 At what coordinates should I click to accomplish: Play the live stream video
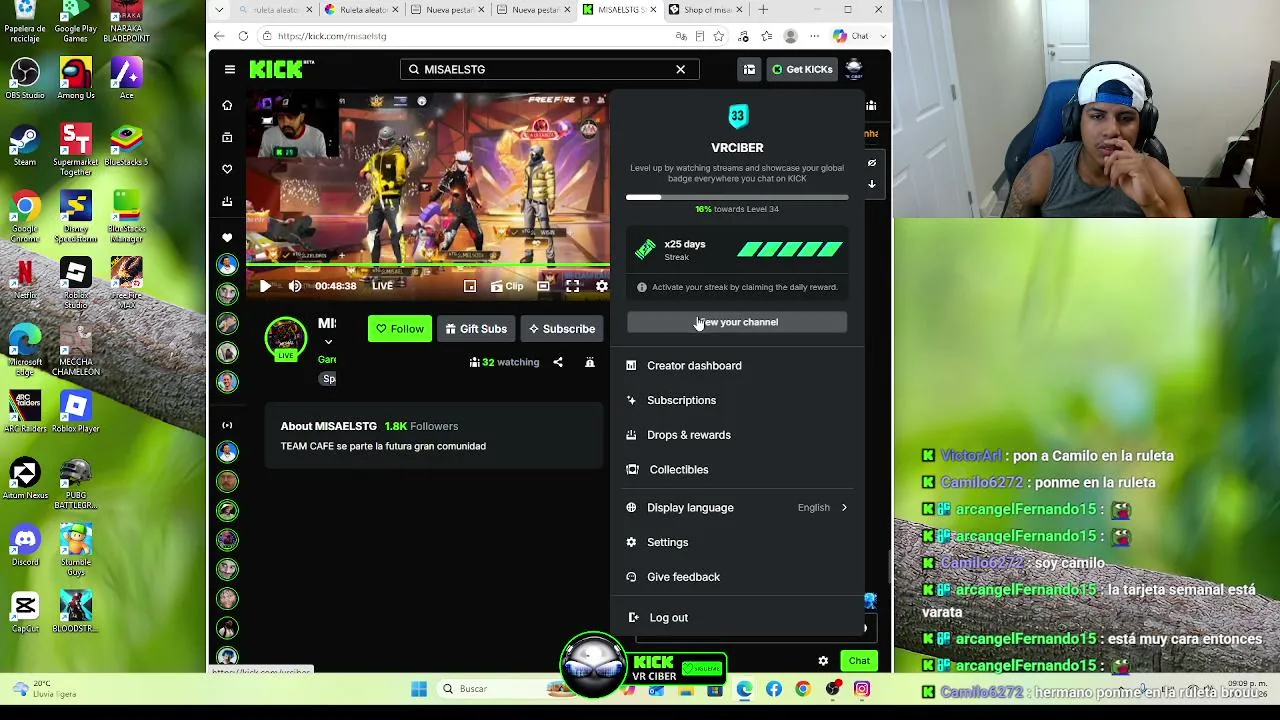point(265,286)
